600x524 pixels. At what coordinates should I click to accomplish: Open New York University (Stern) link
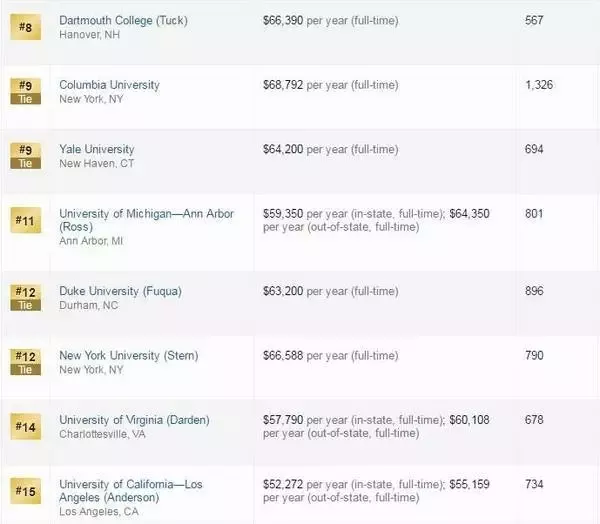click(x=129, y=356)
